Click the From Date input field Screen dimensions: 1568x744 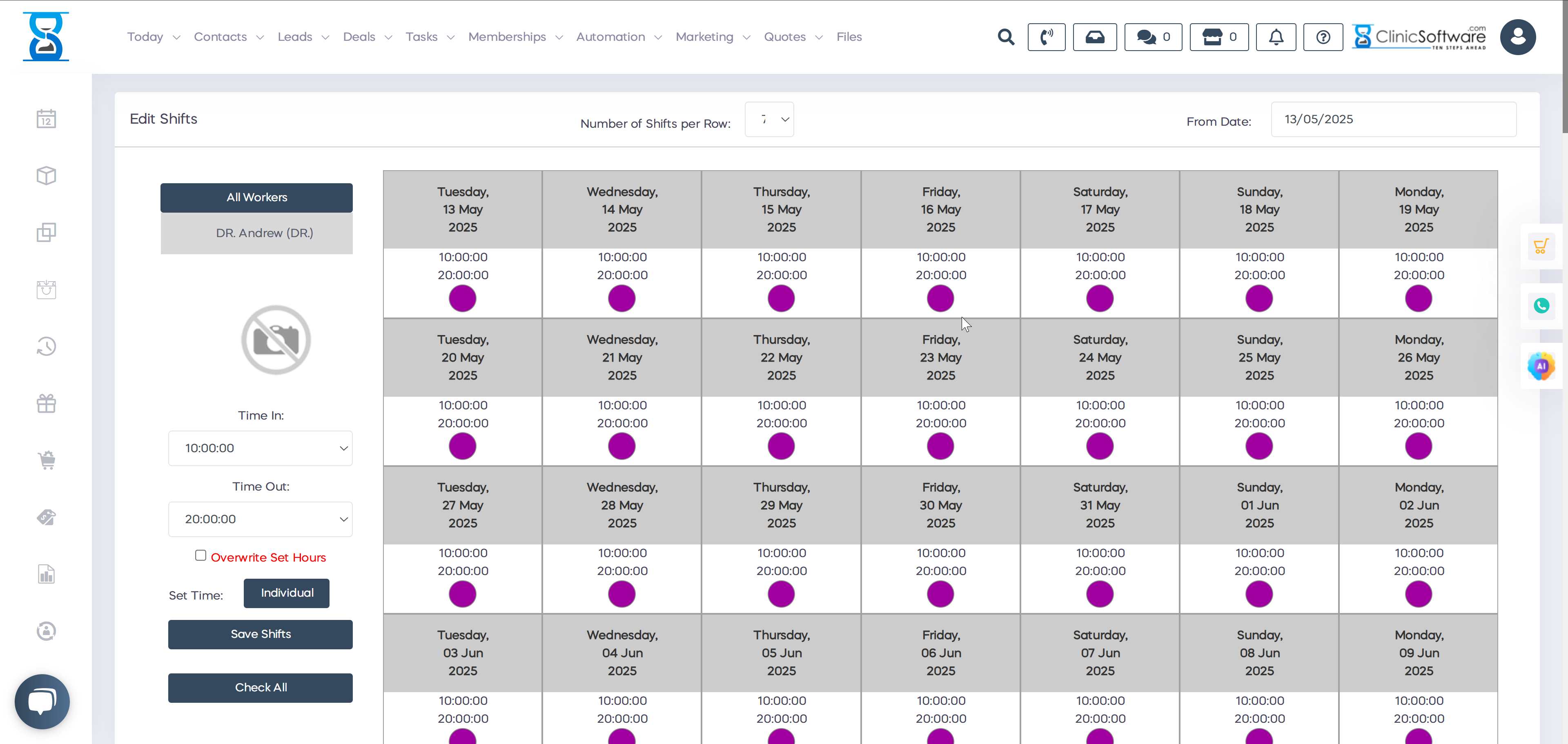pos(1393,119)
